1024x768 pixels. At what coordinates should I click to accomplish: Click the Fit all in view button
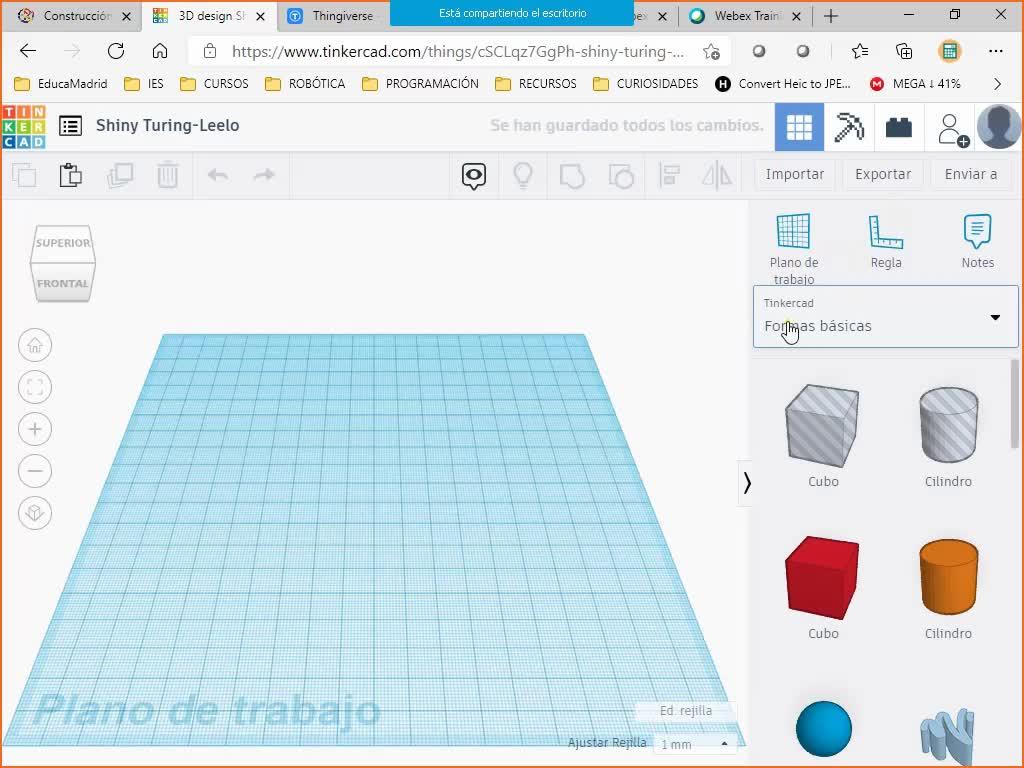point(35,387)
